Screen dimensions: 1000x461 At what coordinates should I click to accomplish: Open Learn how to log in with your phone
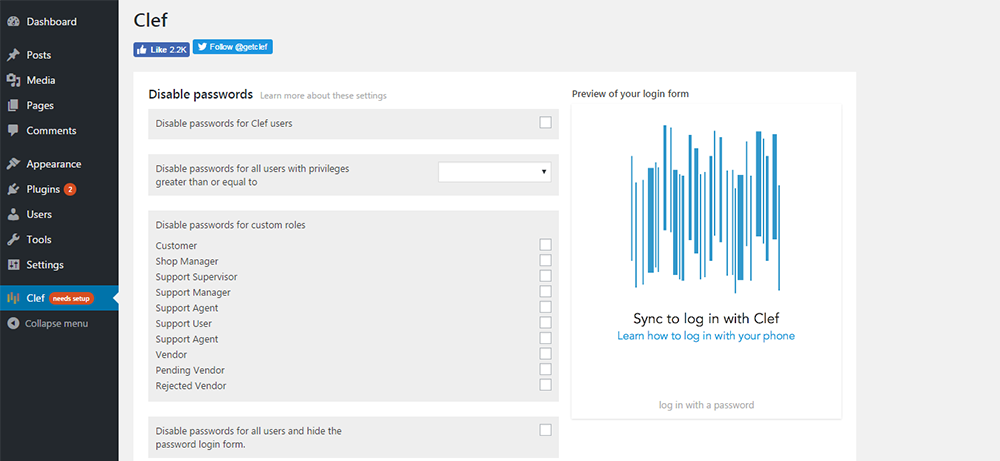pyautogui.click(x=706, y=335)
